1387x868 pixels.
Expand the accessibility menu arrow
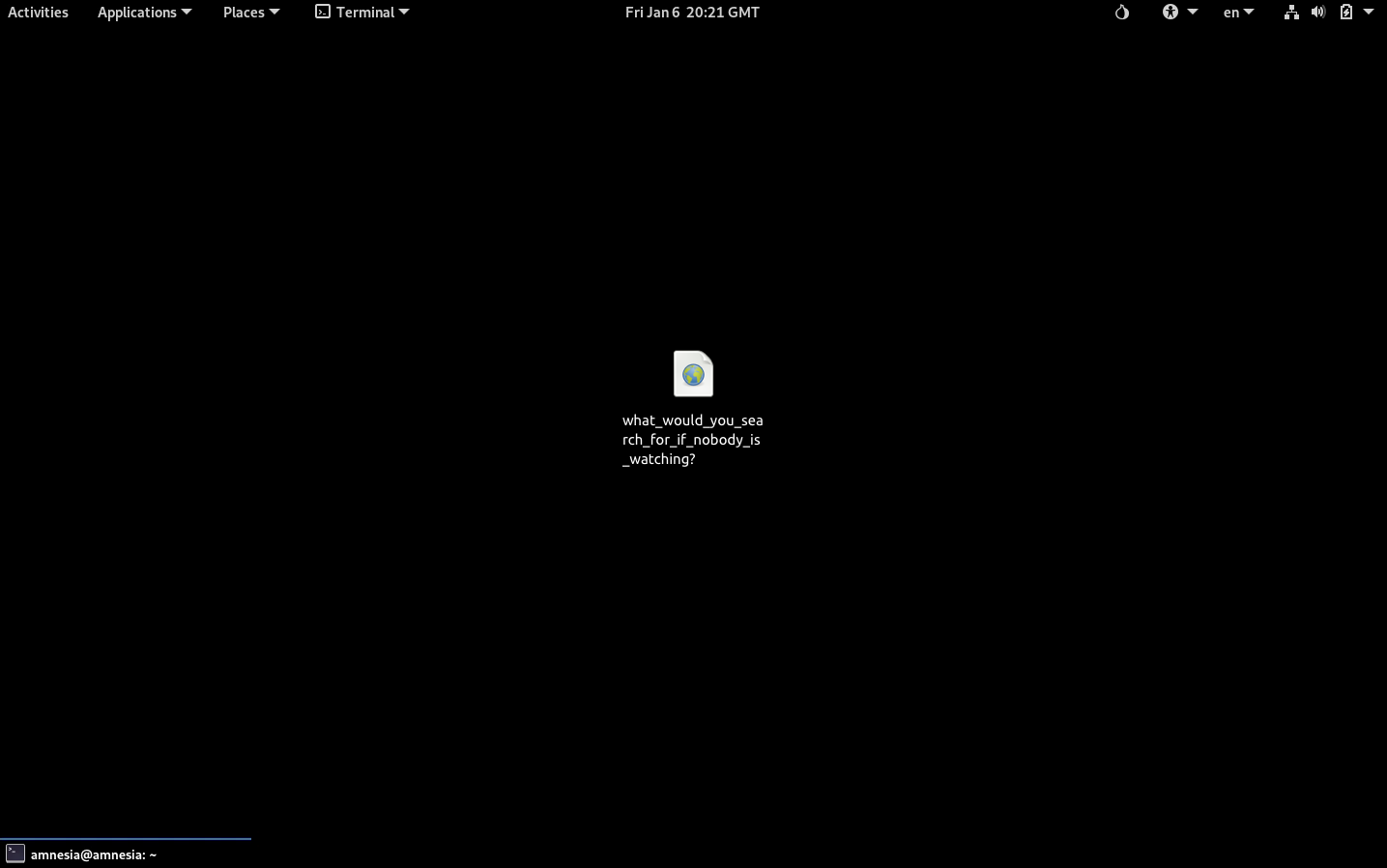tap(1193, 13)
